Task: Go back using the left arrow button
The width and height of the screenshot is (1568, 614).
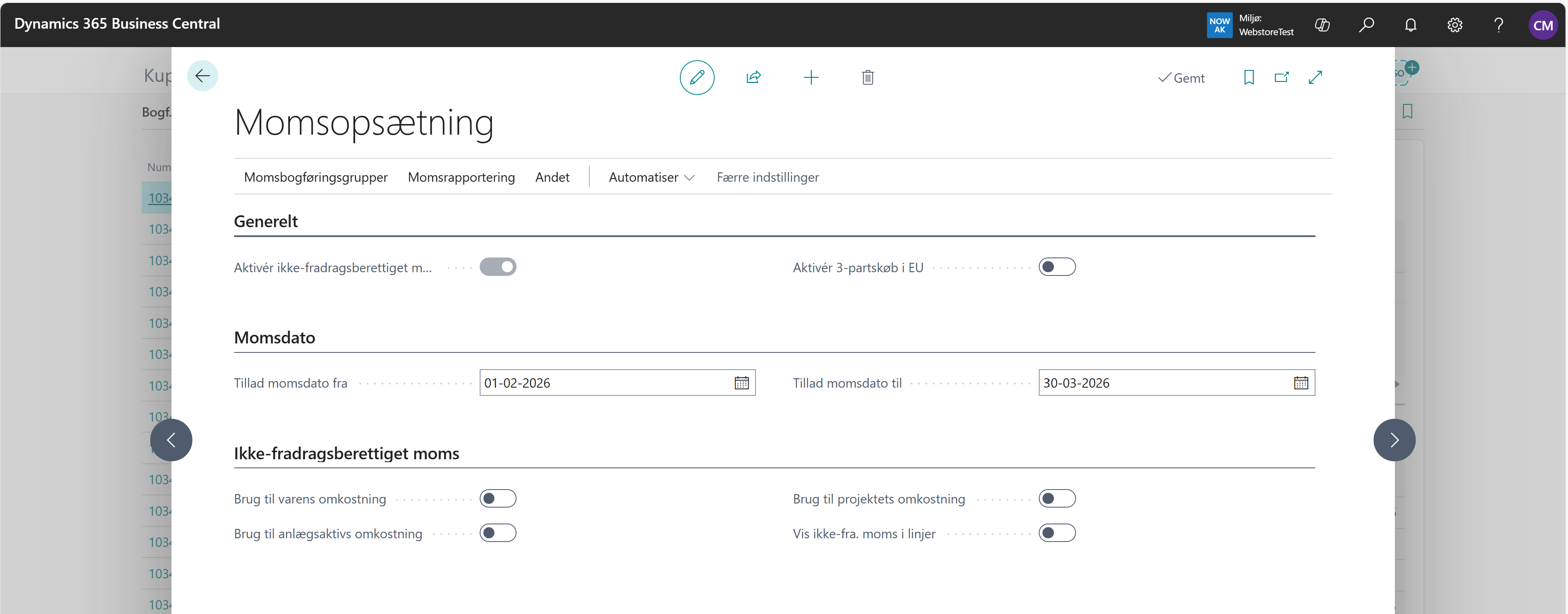Action: [202, 75]
